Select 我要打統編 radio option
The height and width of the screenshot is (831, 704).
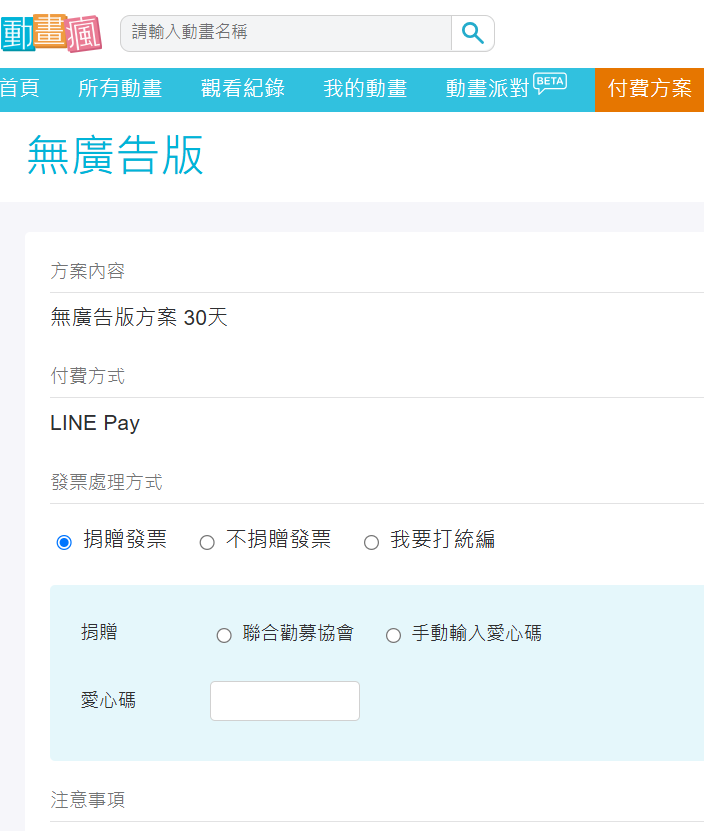click(x=371, y=542)
